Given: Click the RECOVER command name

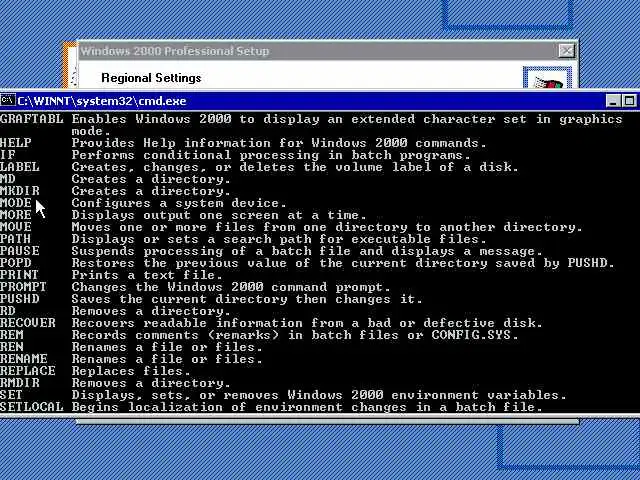Looking at the screenshot, I should (28, 323).
